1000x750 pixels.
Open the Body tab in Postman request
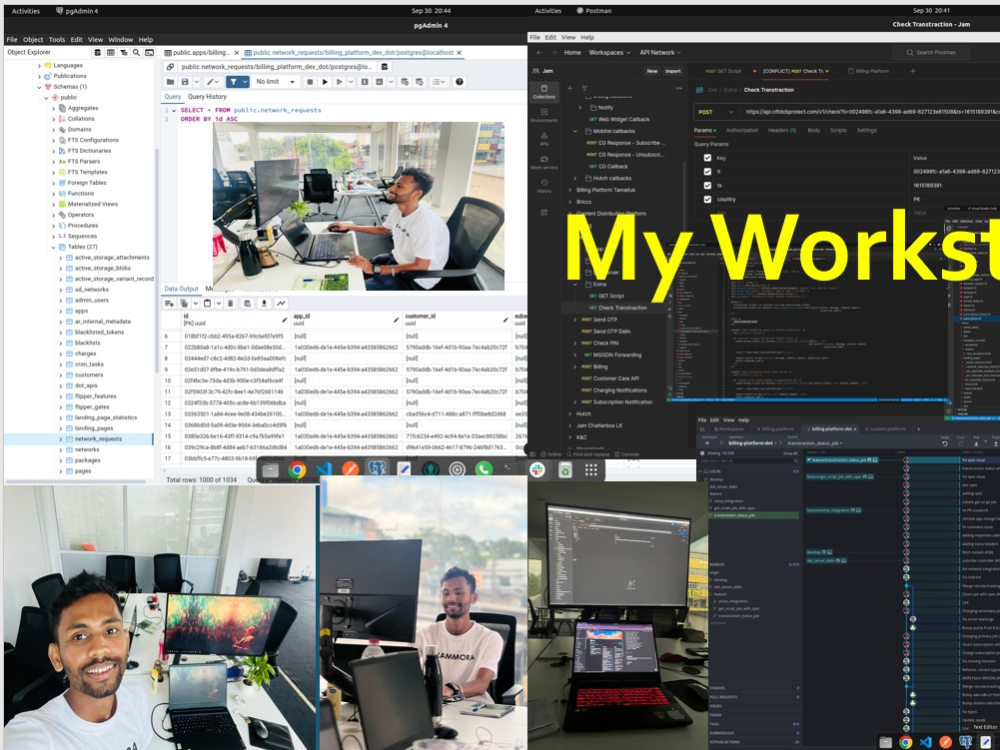click(x=814, y=130)
